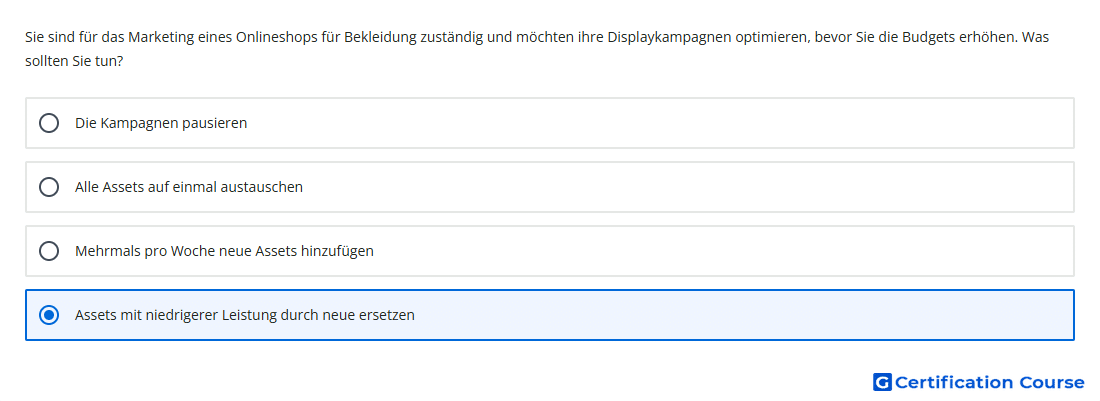Click label "Assets mit niedrigerer Leistung durch neue ersetzen"
This screenshot has width=1100, height=401.
[245, 315]
